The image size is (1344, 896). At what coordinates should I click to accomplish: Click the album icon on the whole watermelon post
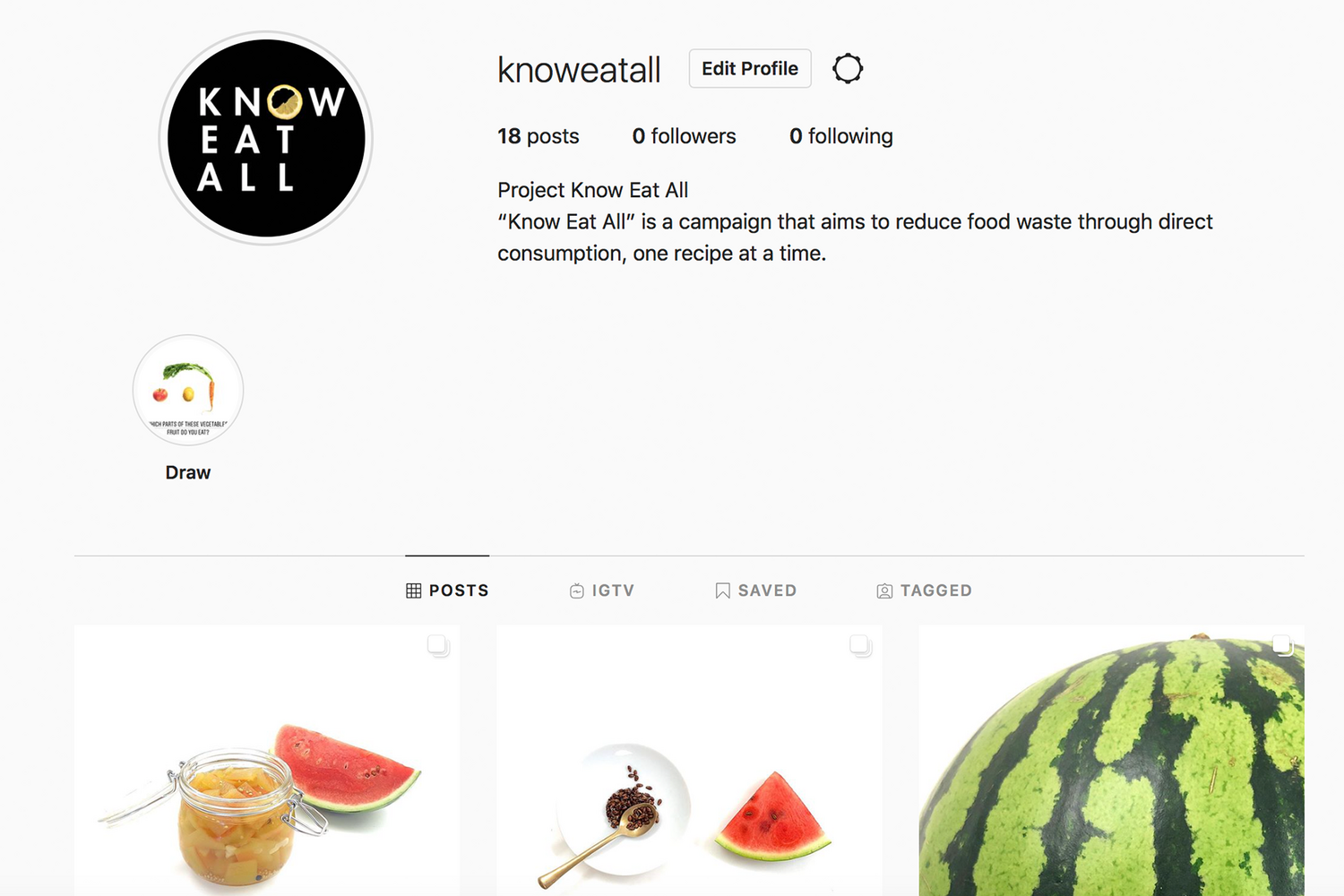1283,645
